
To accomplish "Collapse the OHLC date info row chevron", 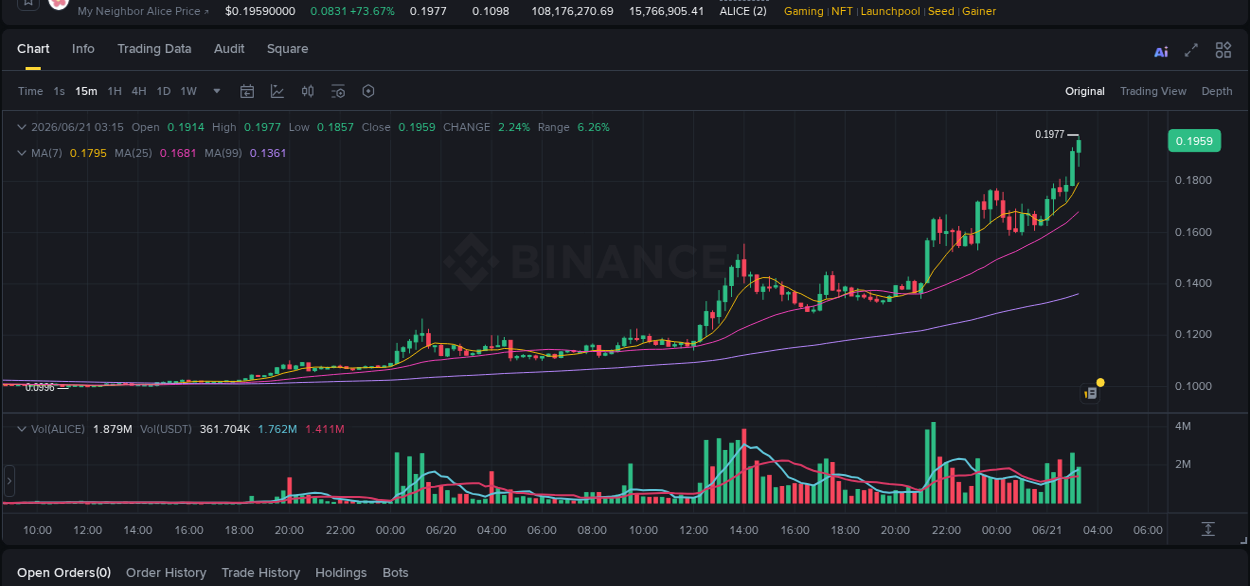I will coord(22,127).
